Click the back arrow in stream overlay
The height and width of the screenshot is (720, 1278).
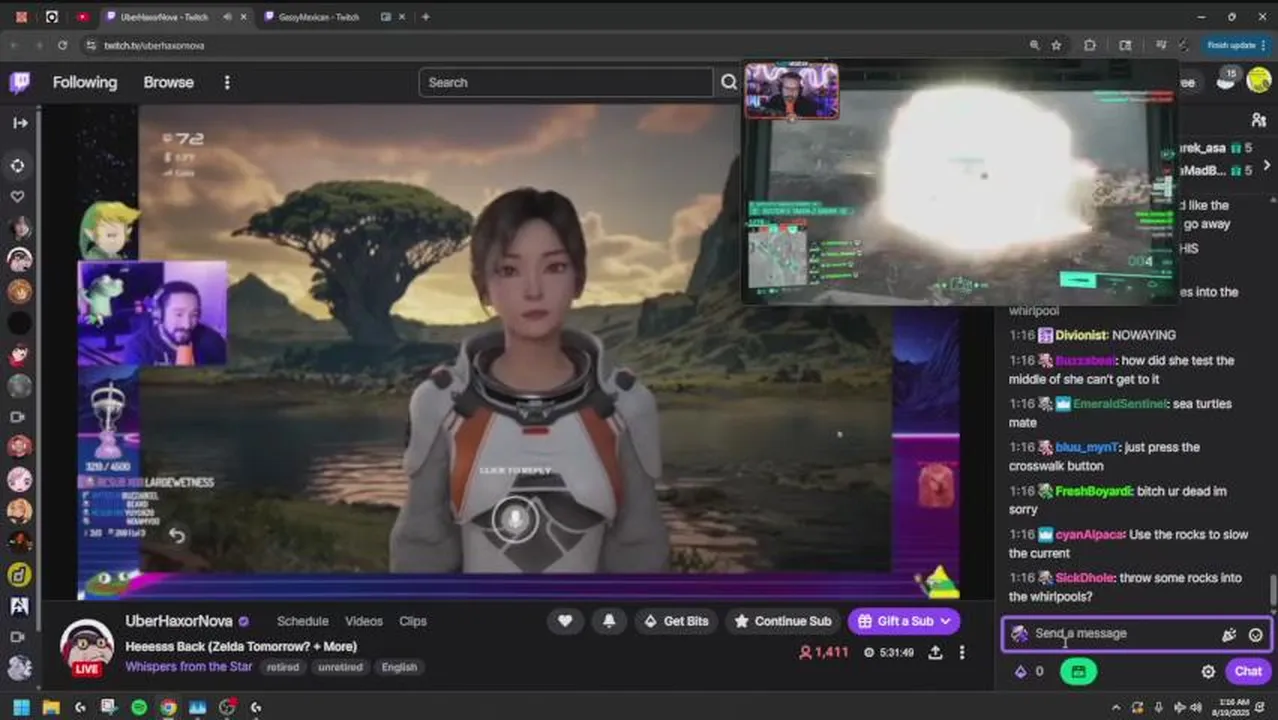[x=177, y=535]
